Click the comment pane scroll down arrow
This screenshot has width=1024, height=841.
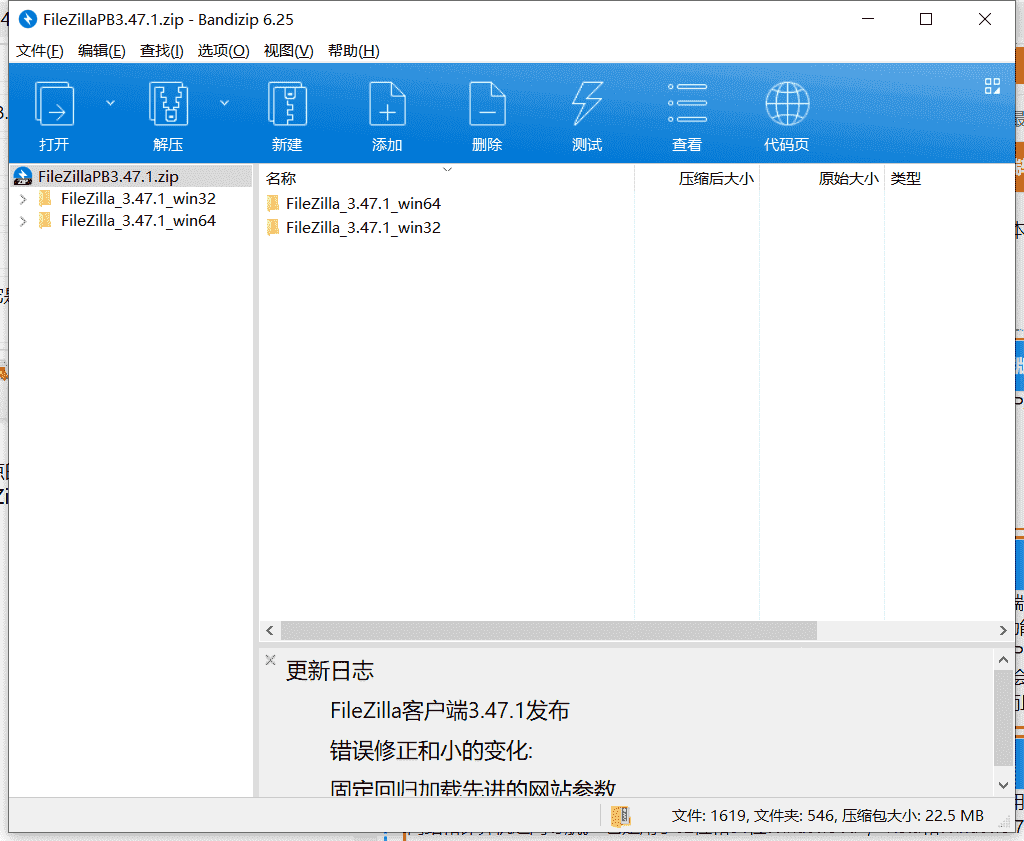[x=1003, y=785]
